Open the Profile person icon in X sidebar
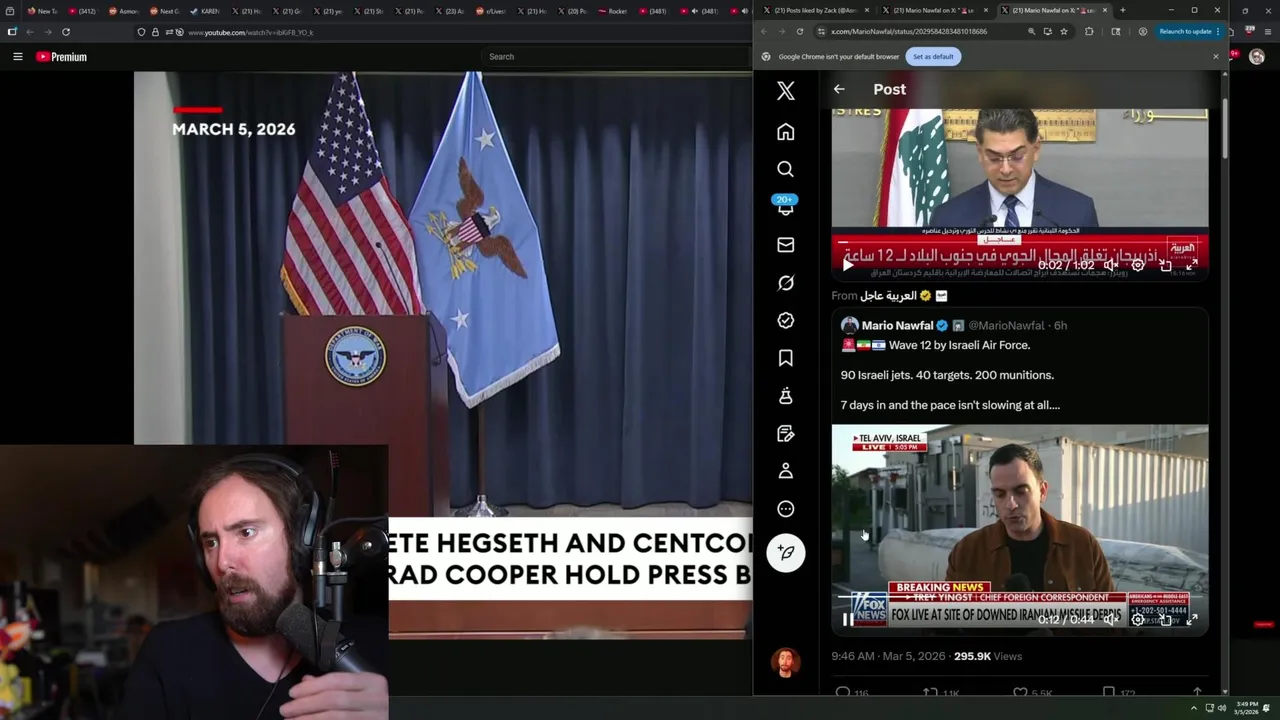This screenshot has height=720, width=1280. click(786, 471)
